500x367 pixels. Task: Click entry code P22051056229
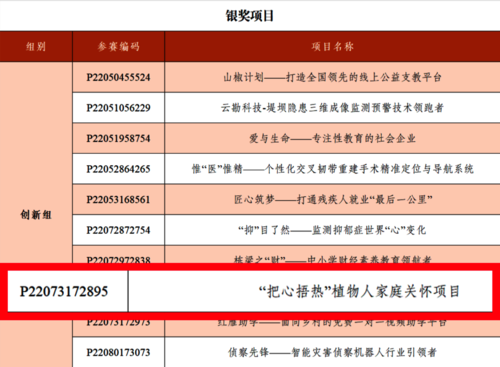(118, 108)
